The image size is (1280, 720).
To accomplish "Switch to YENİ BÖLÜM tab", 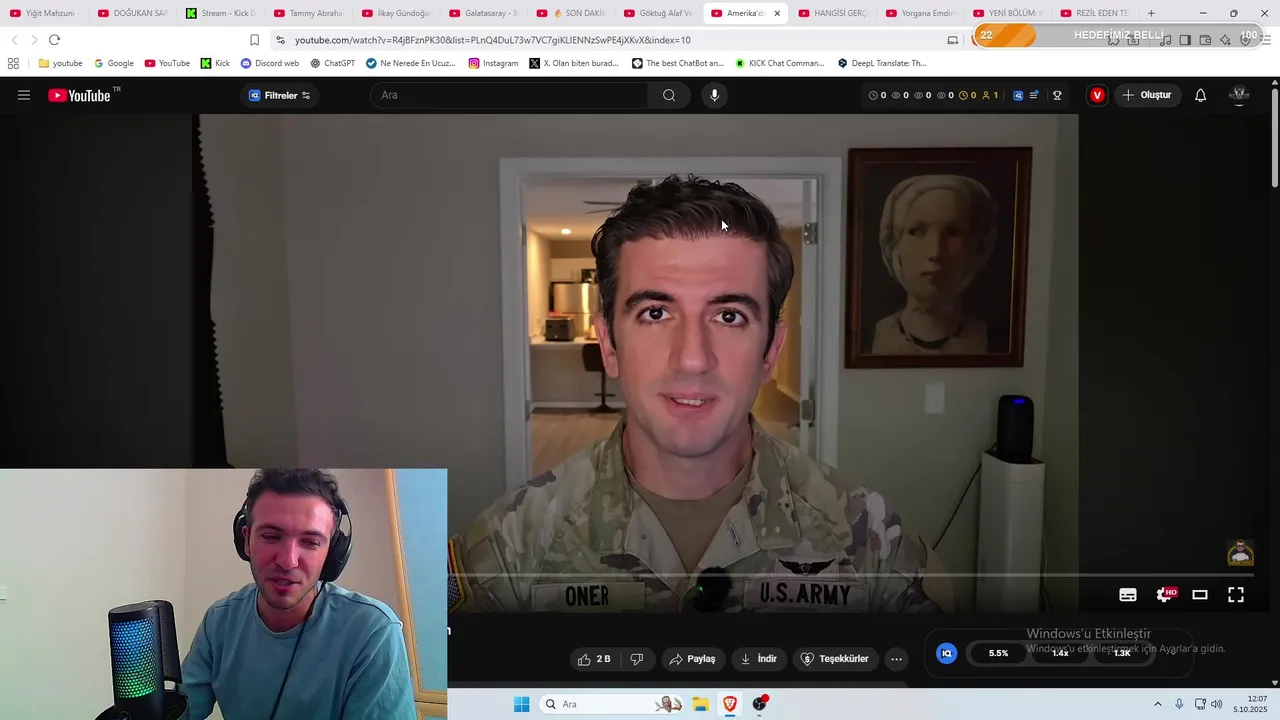I will [x=1008, y=13].
